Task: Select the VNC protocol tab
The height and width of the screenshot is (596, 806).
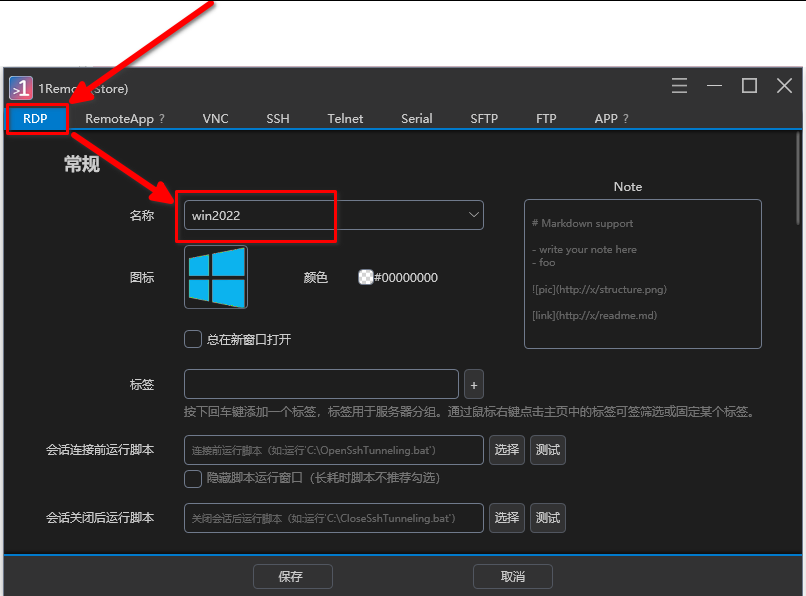Action: point(215,119)
